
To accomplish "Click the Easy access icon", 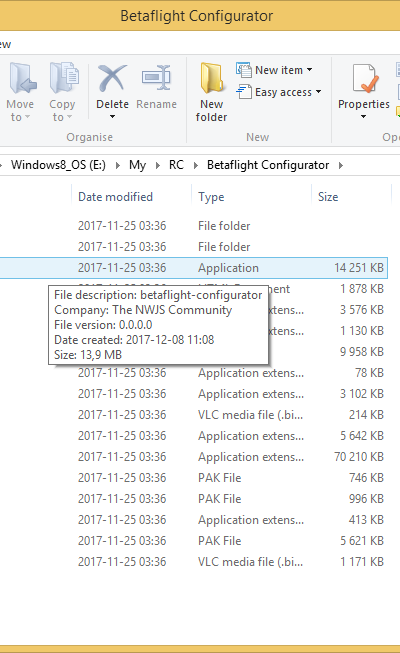I will [244, 92].
